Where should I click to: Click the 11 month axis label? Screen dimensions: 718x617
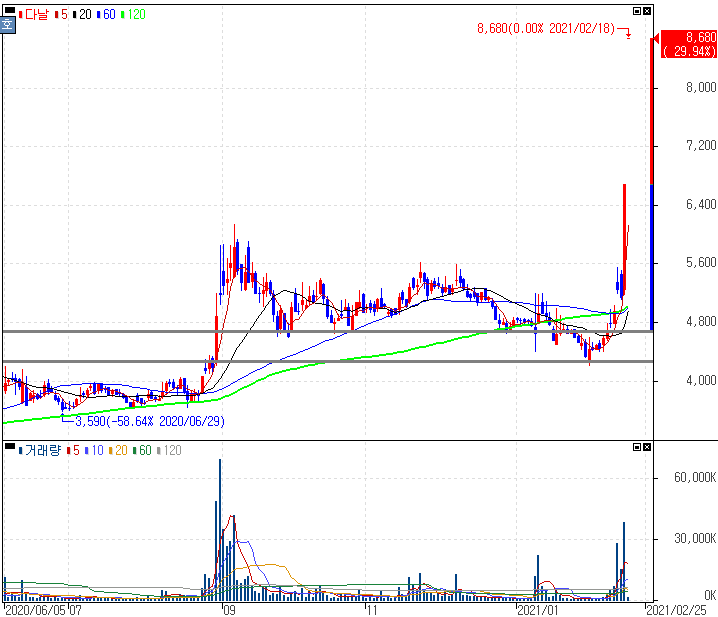click(371, 610)
